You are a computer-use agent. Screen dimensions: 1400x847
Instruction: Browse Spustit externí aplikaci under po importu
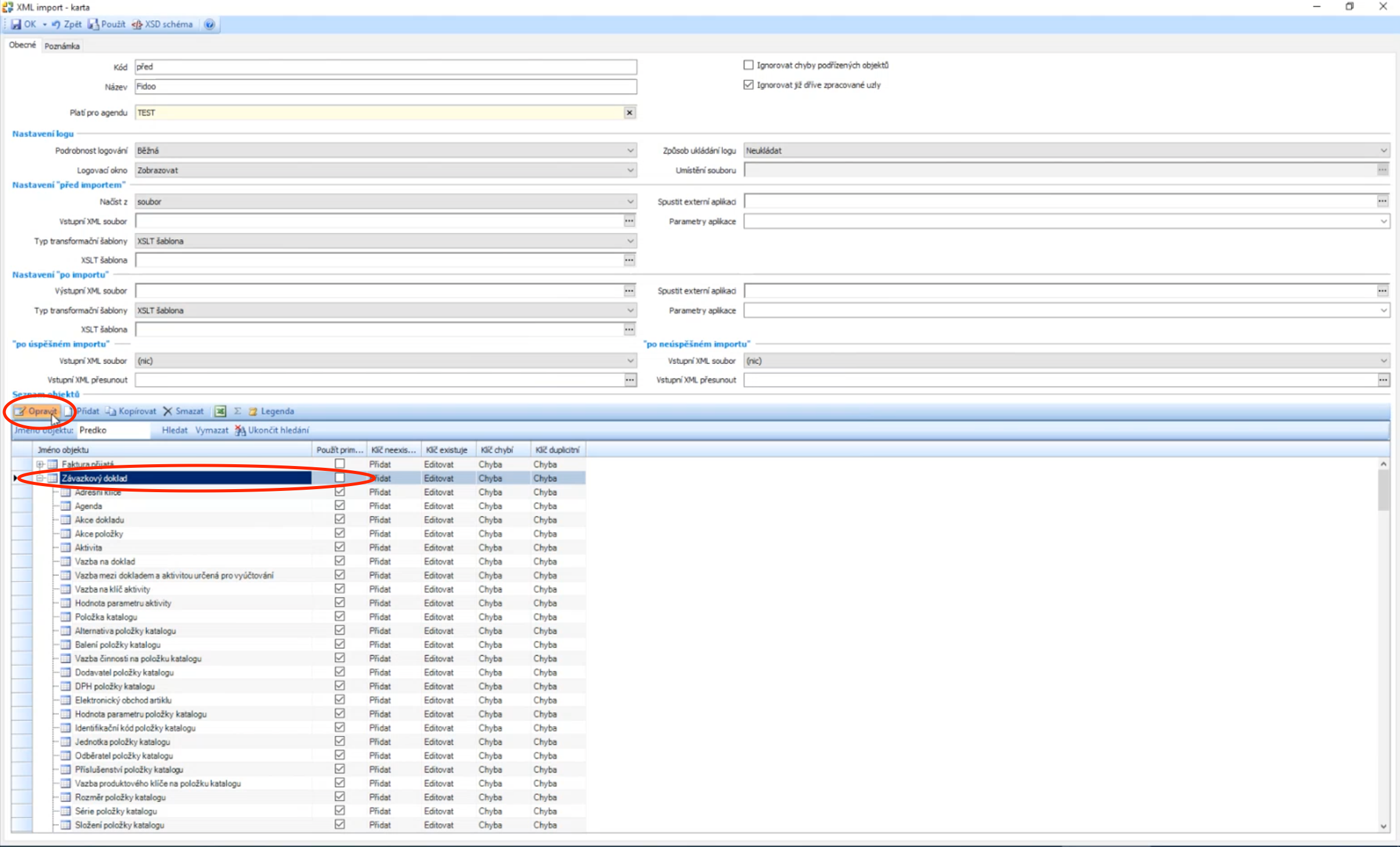(1382, 291)
